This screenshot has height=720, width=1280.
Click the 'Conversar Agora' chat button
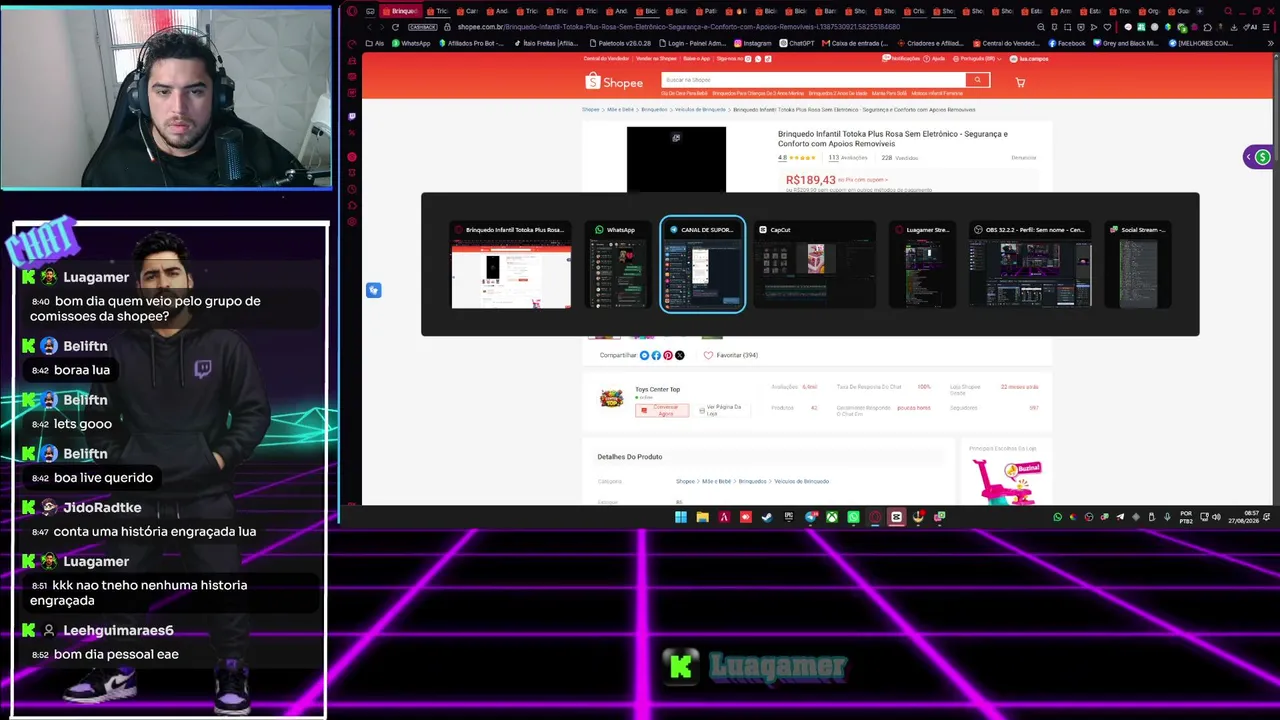tap(662, 410)
